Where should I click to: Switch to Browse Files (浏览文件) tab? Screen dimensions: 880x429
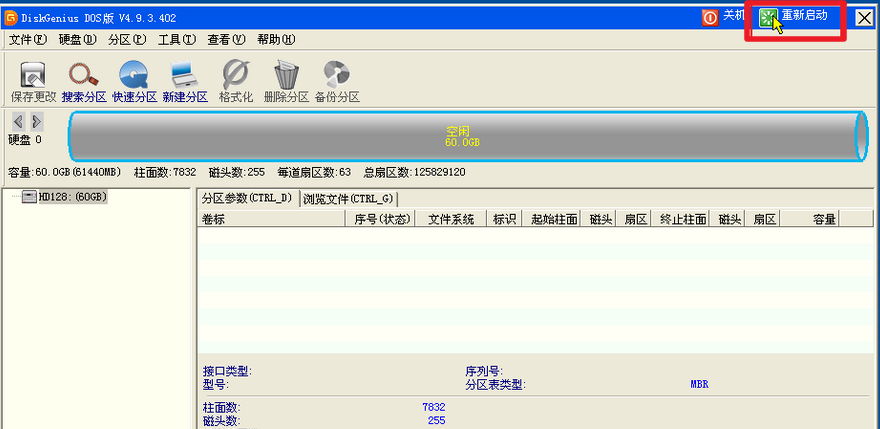click(x=349, y=199)
